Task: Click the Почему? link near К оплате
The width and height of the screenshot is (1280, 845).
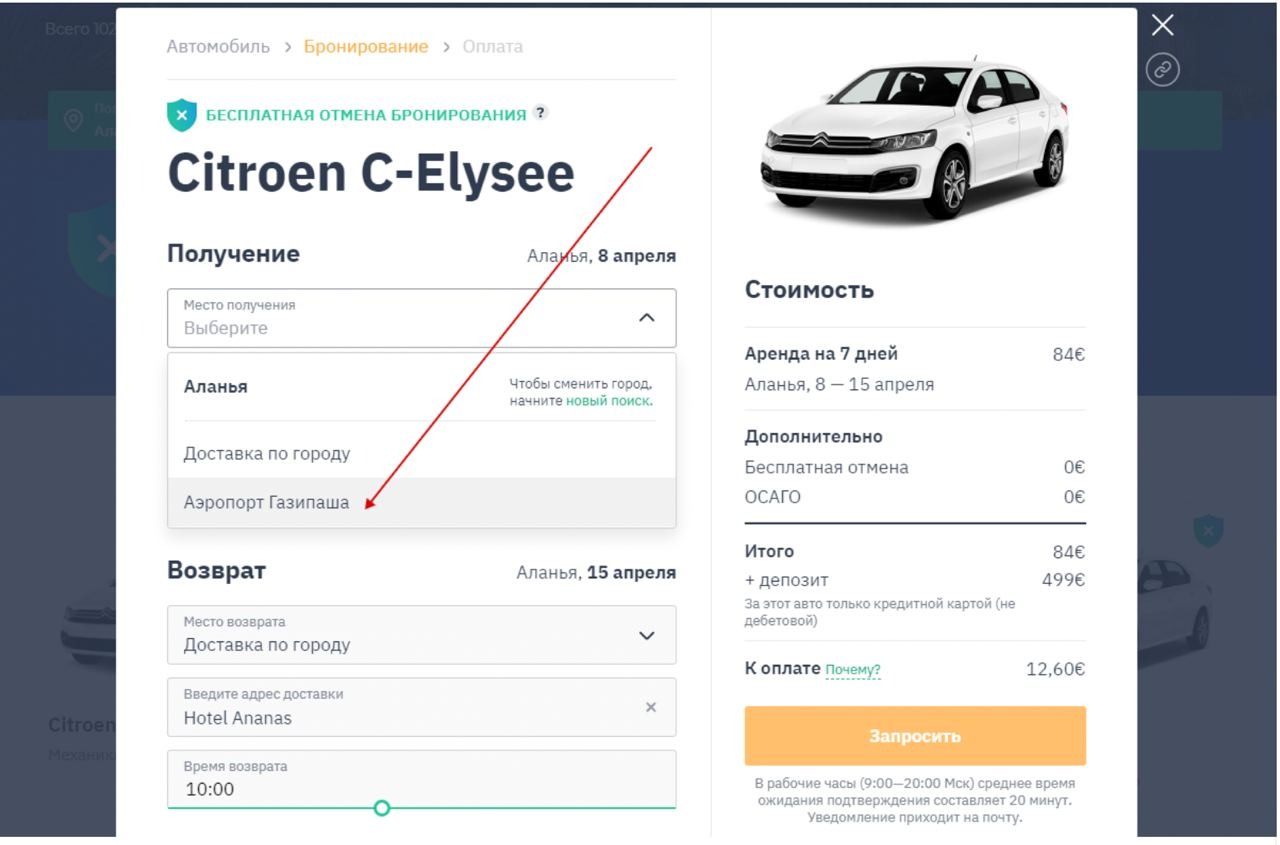Action: [853, 670]
